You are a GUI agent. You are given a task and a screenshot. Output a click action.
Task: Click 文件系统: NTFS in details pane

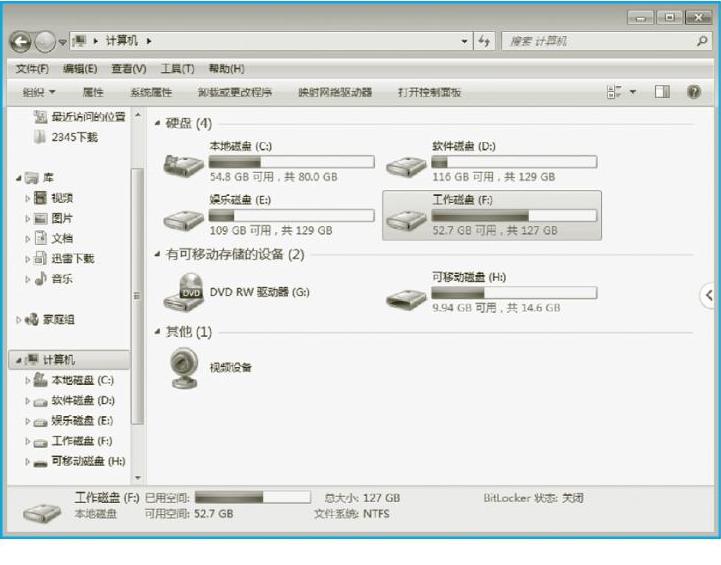click(352, 514)
